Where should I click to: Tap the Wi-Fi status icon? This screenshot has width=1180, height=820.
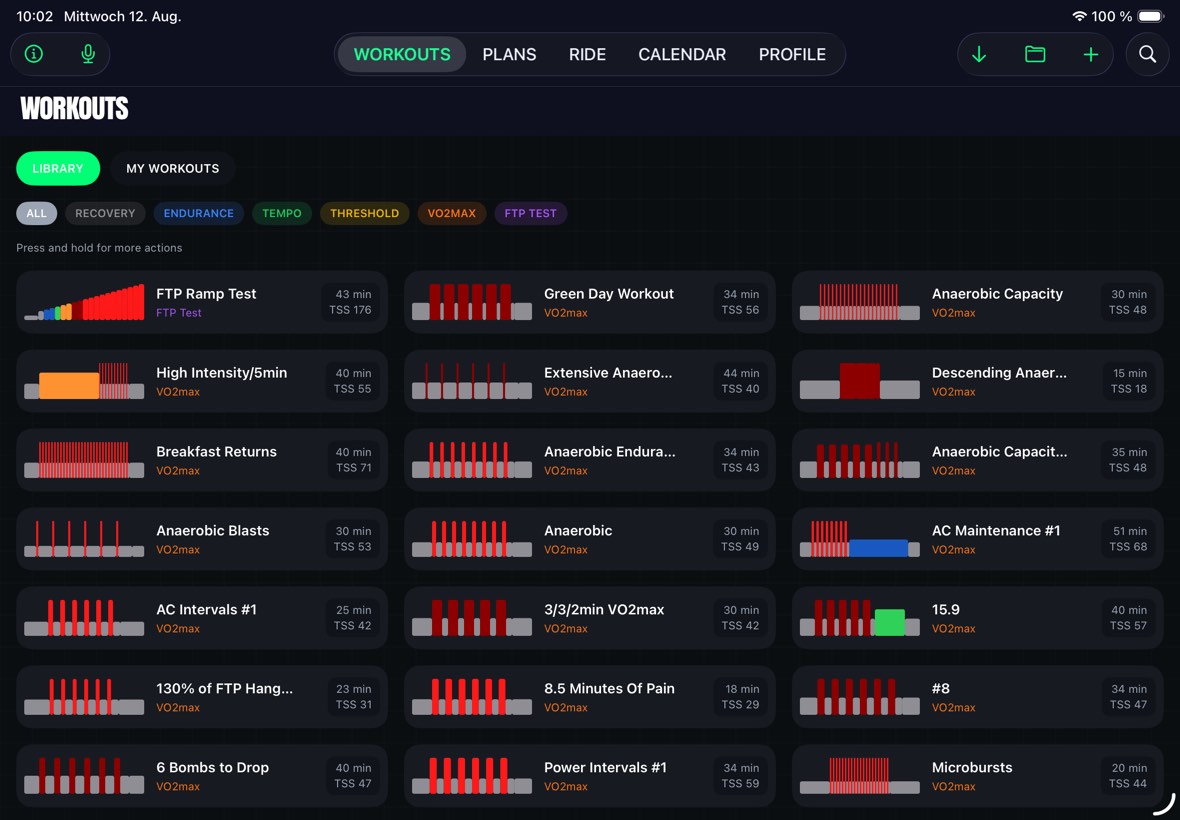tap(1079, 16)
